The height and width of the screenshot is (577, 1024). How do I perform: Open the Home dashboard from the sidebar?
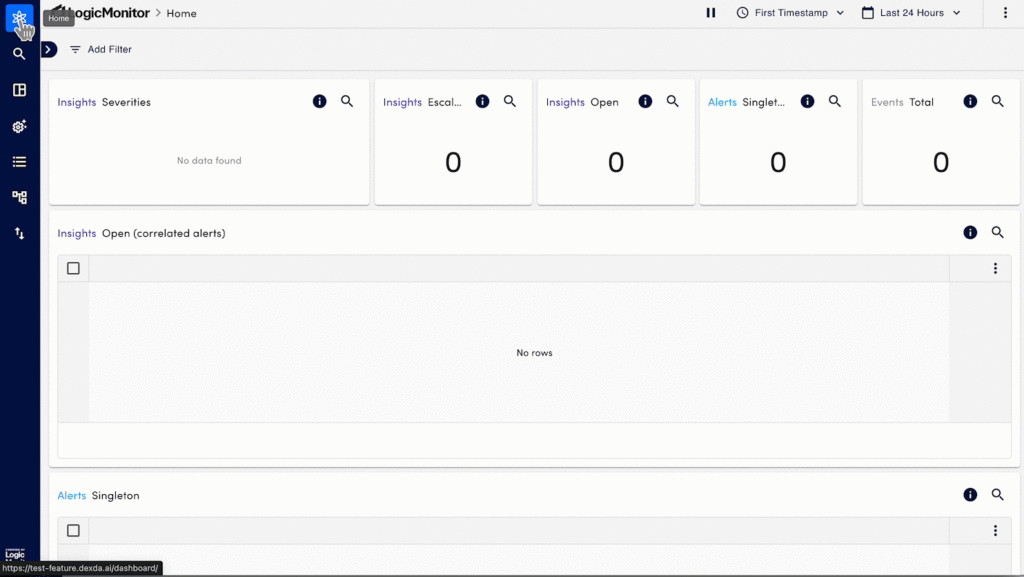[x=20, y=18]
